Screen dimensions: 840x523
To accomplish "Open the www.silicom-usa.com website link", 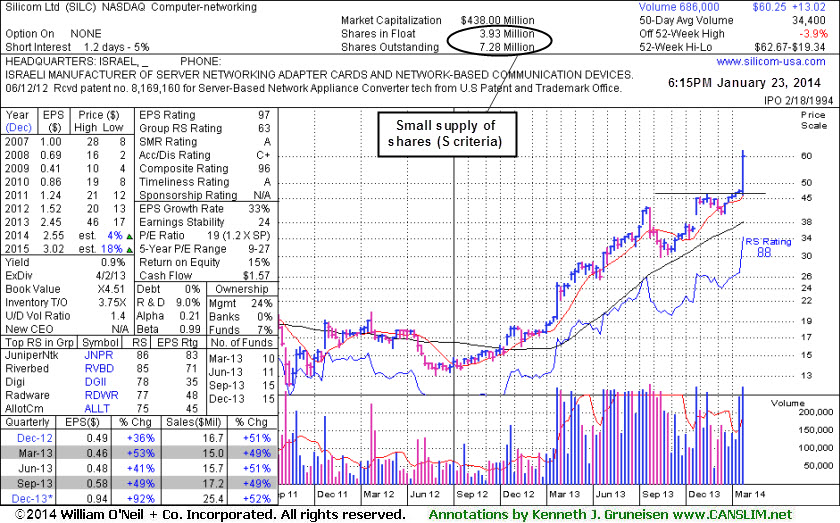I will 771,61.
